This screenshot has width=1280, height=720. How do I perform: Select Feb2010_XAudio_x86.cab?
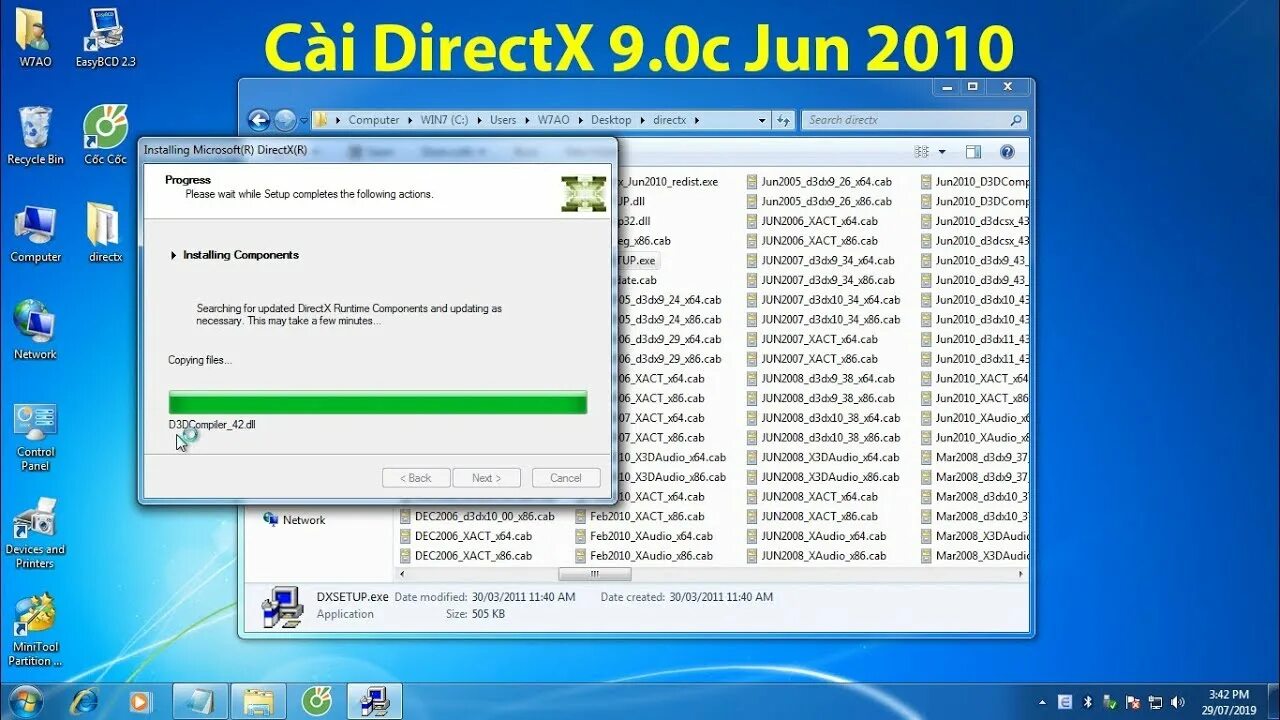coord(644,555)
